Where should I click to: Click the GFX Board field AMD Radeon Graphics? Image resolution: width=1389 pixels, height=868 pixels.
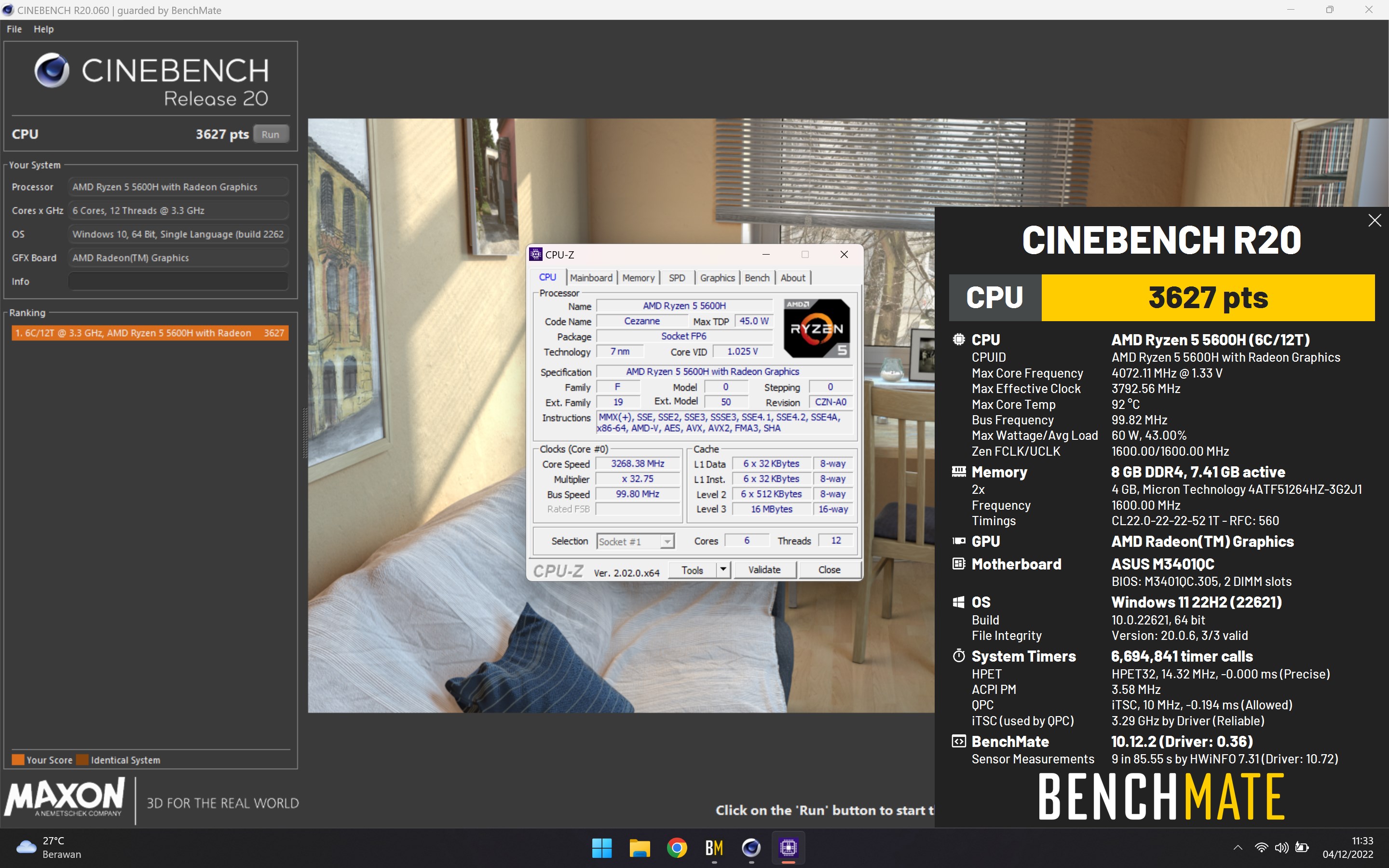178,258
